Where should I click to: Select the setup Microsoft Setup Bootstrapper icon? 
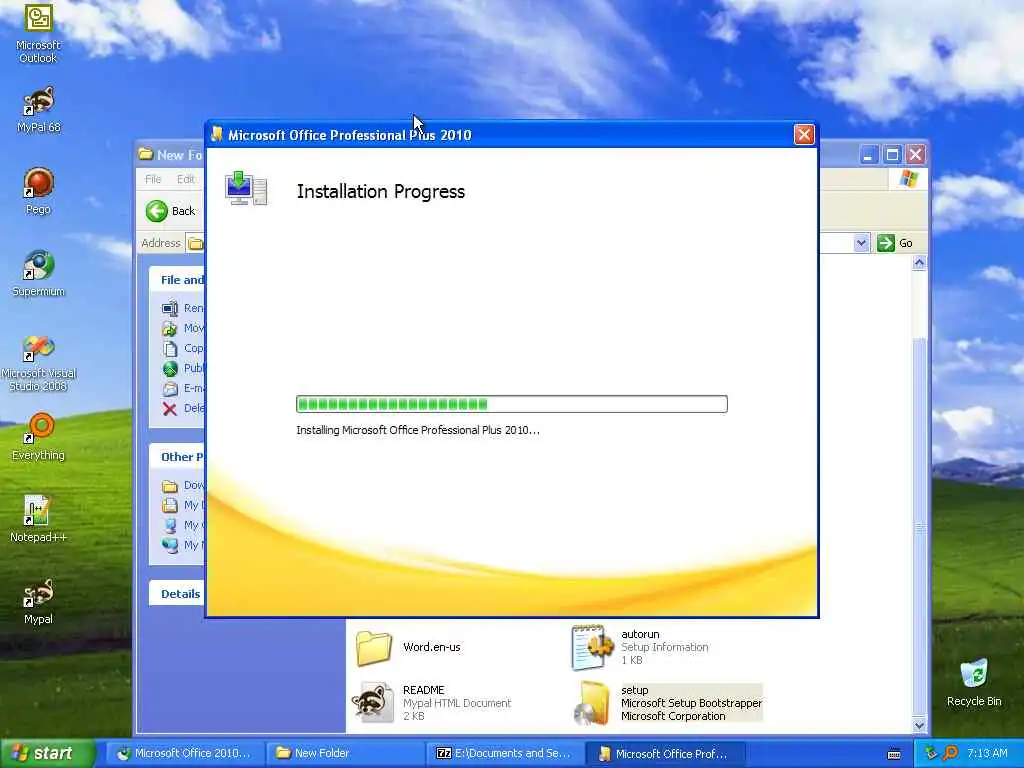pos(592,703)
